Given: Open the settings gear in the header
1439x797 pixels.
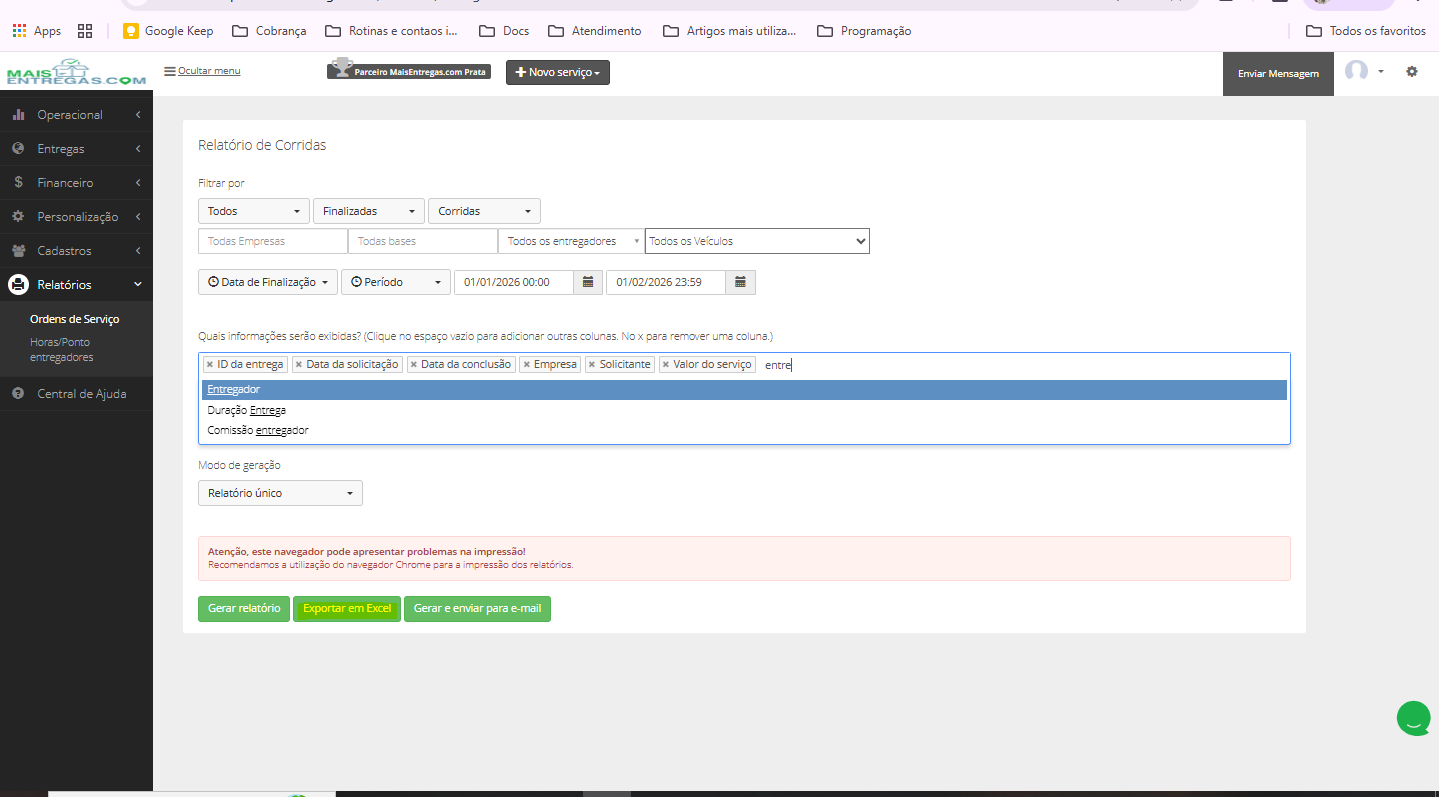Looking at the screenshot, I should (1412, 72).
